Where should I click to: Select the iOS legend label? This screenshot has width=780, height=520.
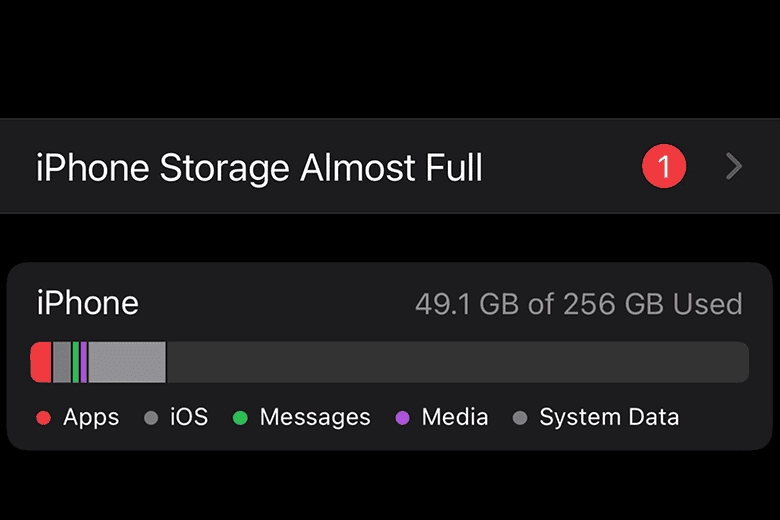(x=189, y=417)
